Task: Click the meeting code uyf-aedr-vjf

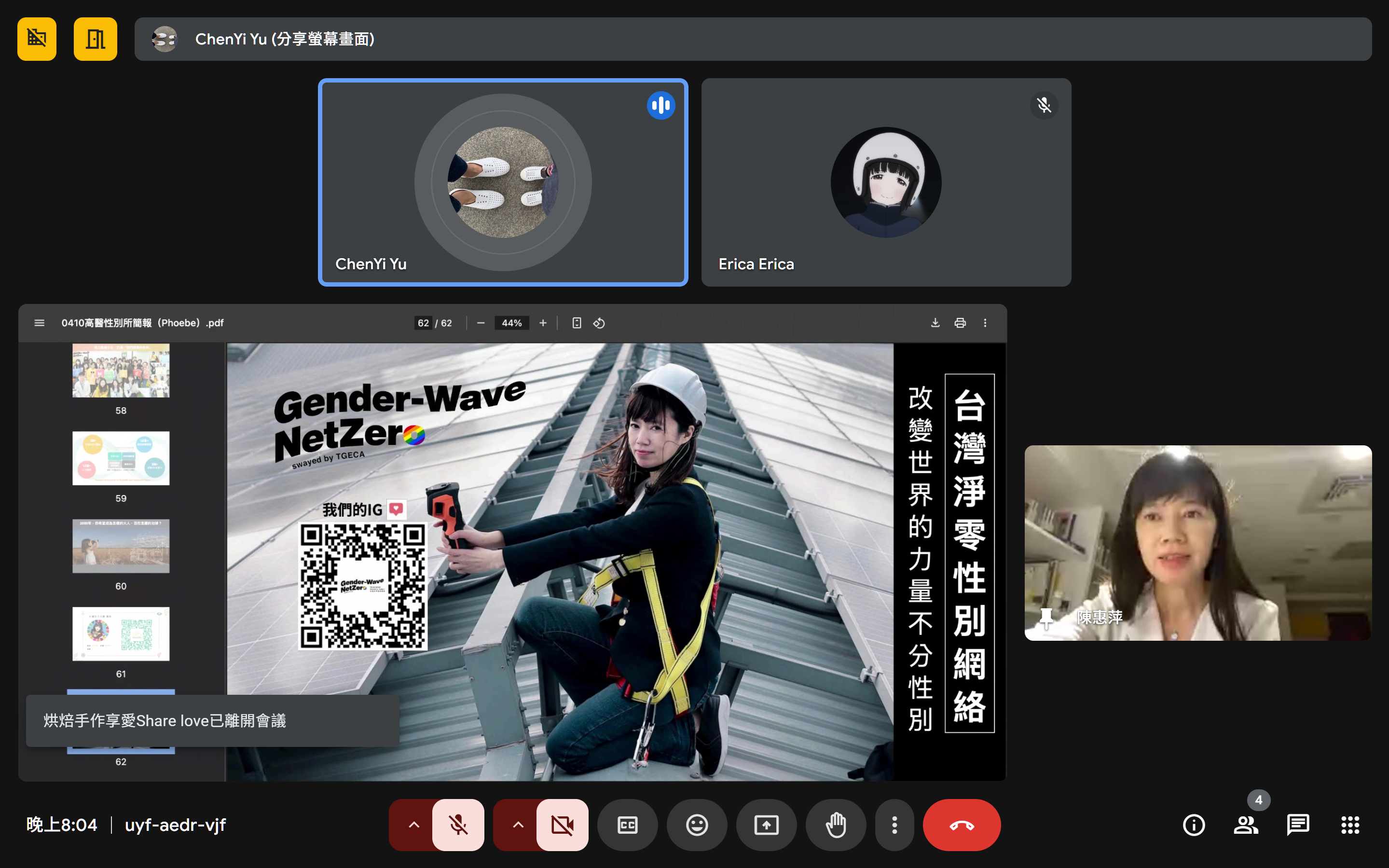Action: [x=175, y=825]
